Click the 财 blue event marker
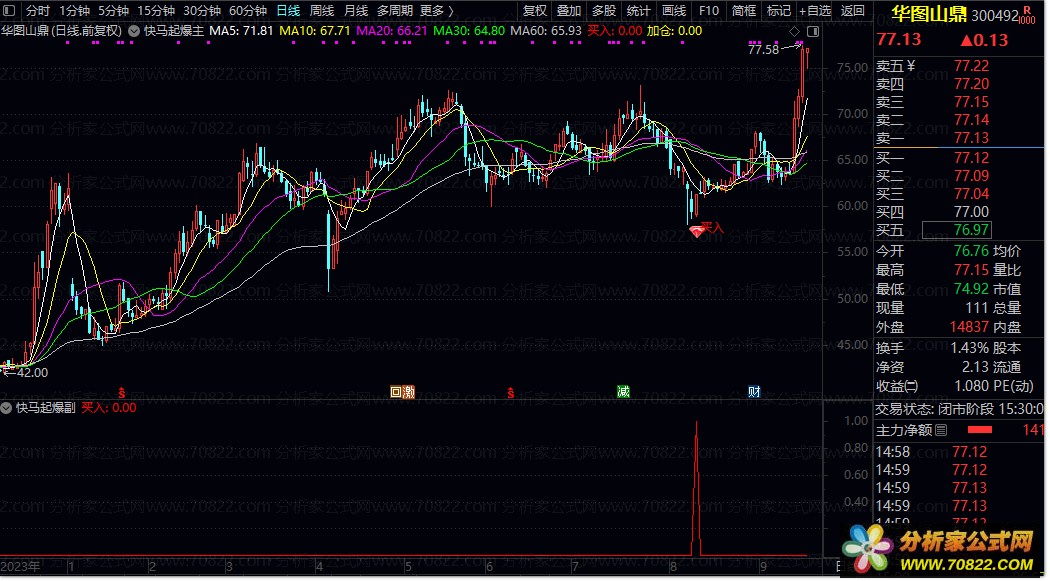Image resolution: width=1050 pixels, height=581 pixels. point(754,392)
